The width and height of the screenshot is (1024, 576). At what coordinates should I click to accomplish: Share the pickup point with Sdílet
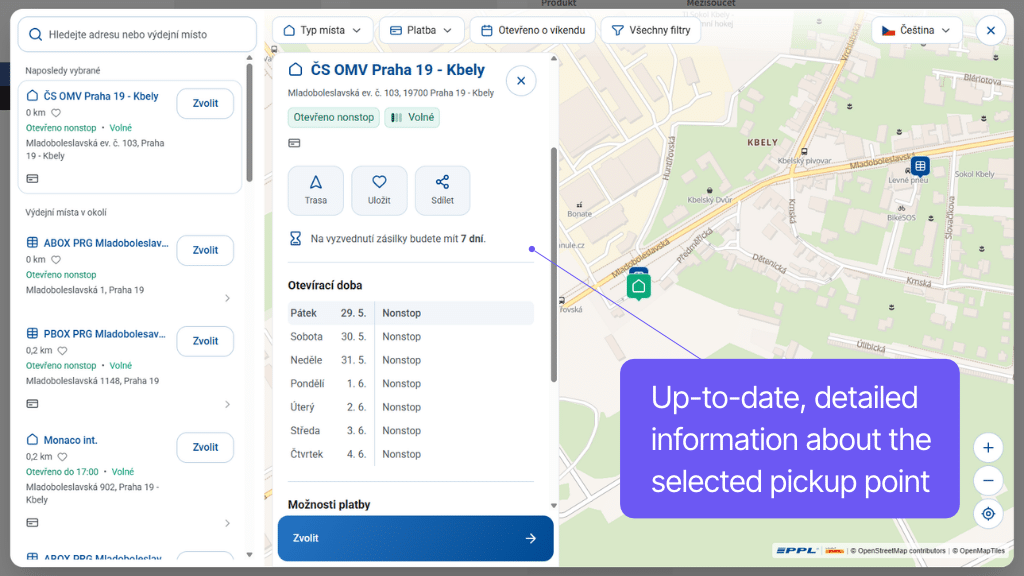click(x=442, y=190)
